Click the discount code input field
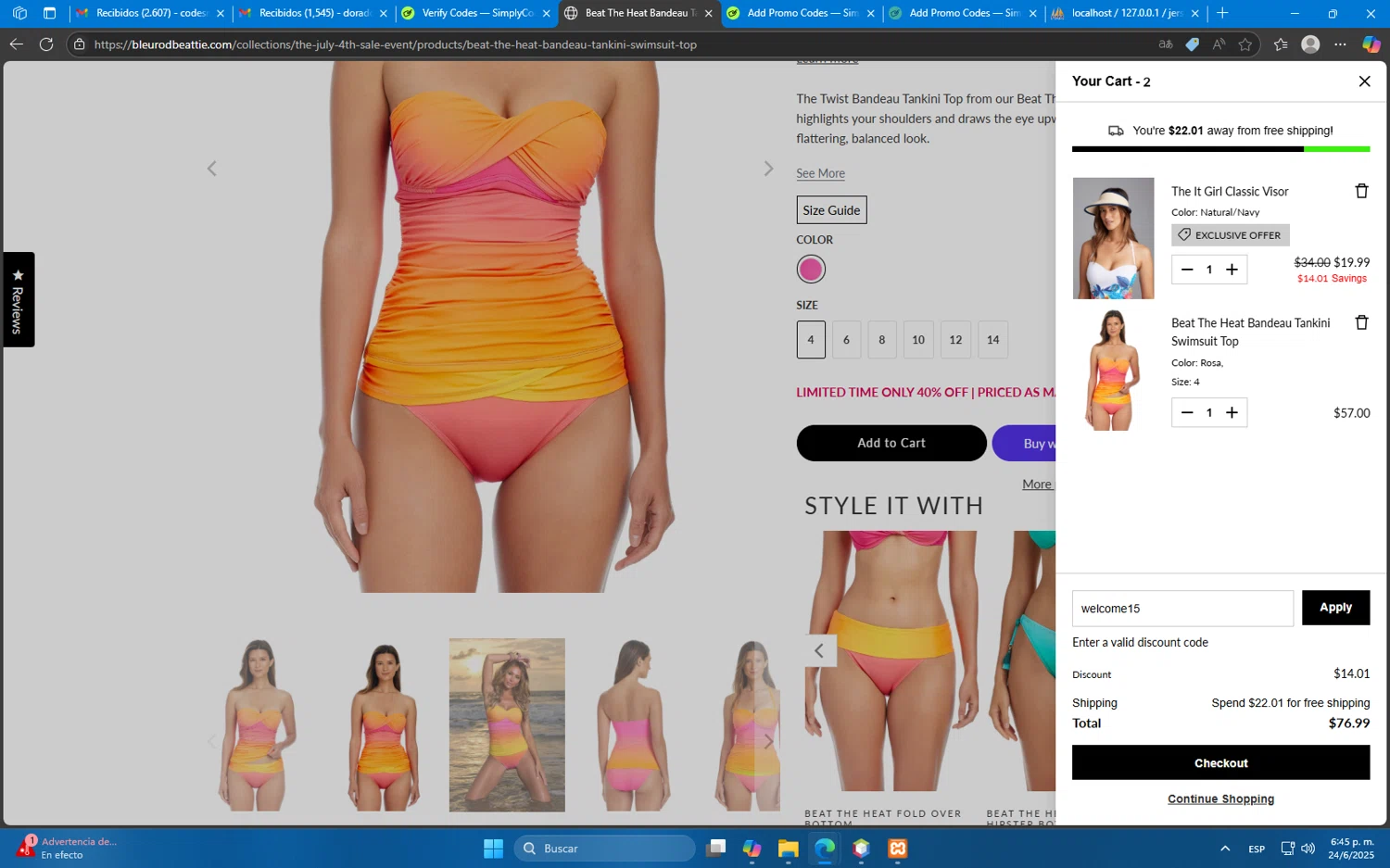This screenshot has width=1390, height=868. (1182, 609)
